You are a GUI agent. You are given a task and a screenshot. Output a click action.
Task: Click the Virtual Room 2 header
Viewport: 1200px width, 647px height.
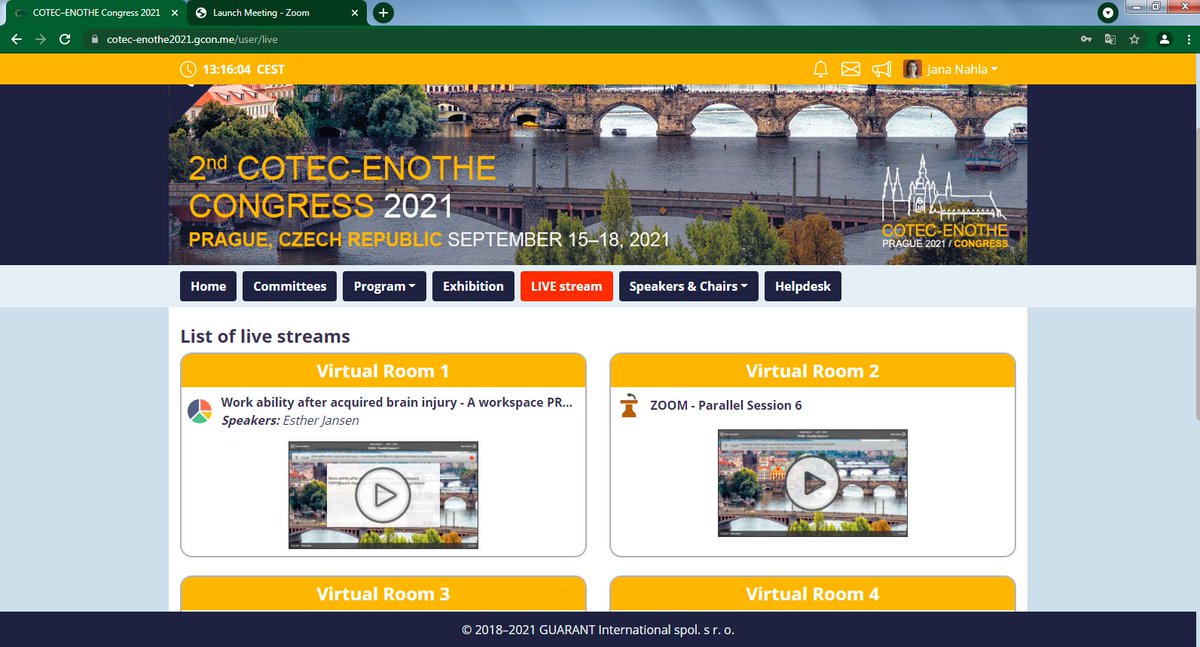click(812, 371)
